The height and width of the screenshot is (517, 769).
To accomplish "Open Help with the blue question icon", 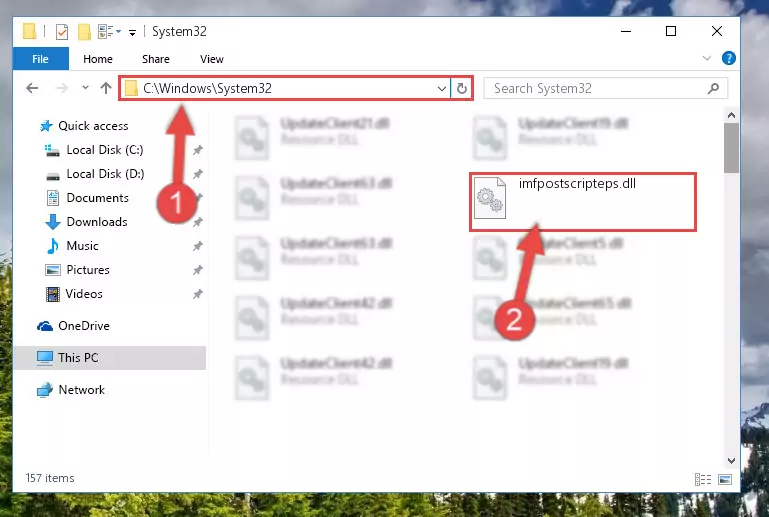I will point(728,58).
